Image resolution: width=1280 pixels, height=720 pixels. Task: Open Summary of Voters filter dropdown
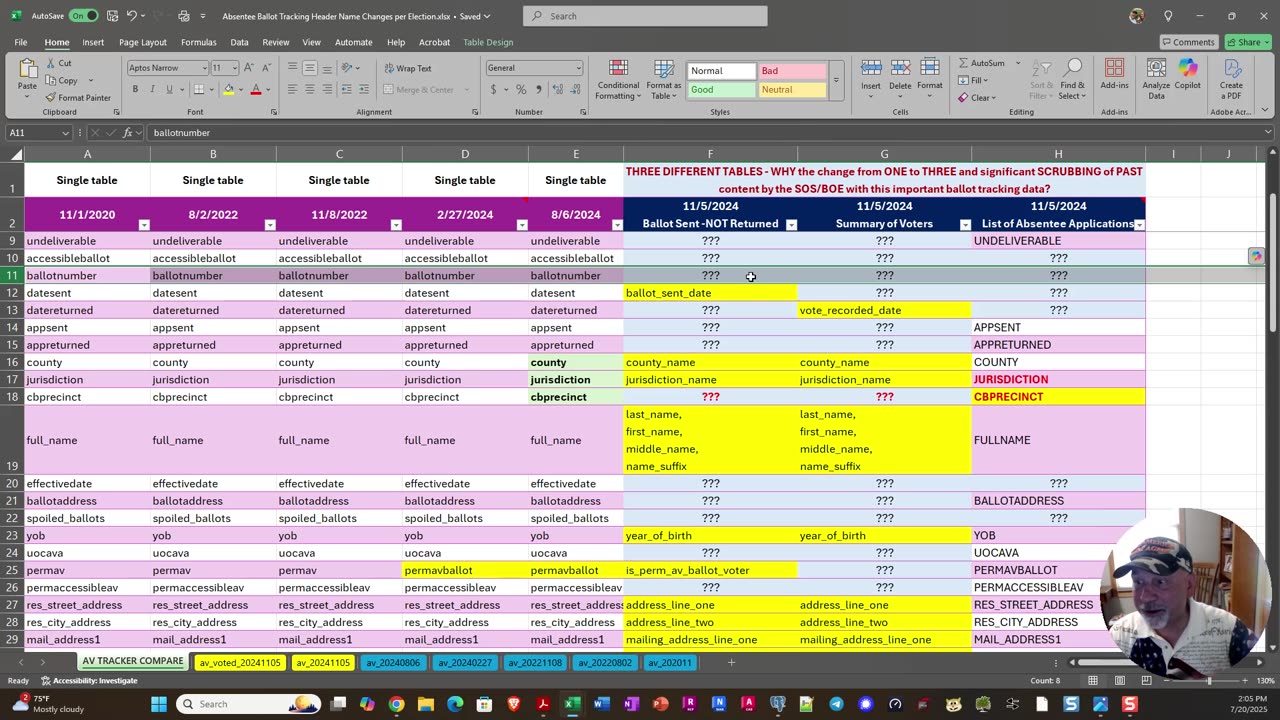click(x=965, y=224)
